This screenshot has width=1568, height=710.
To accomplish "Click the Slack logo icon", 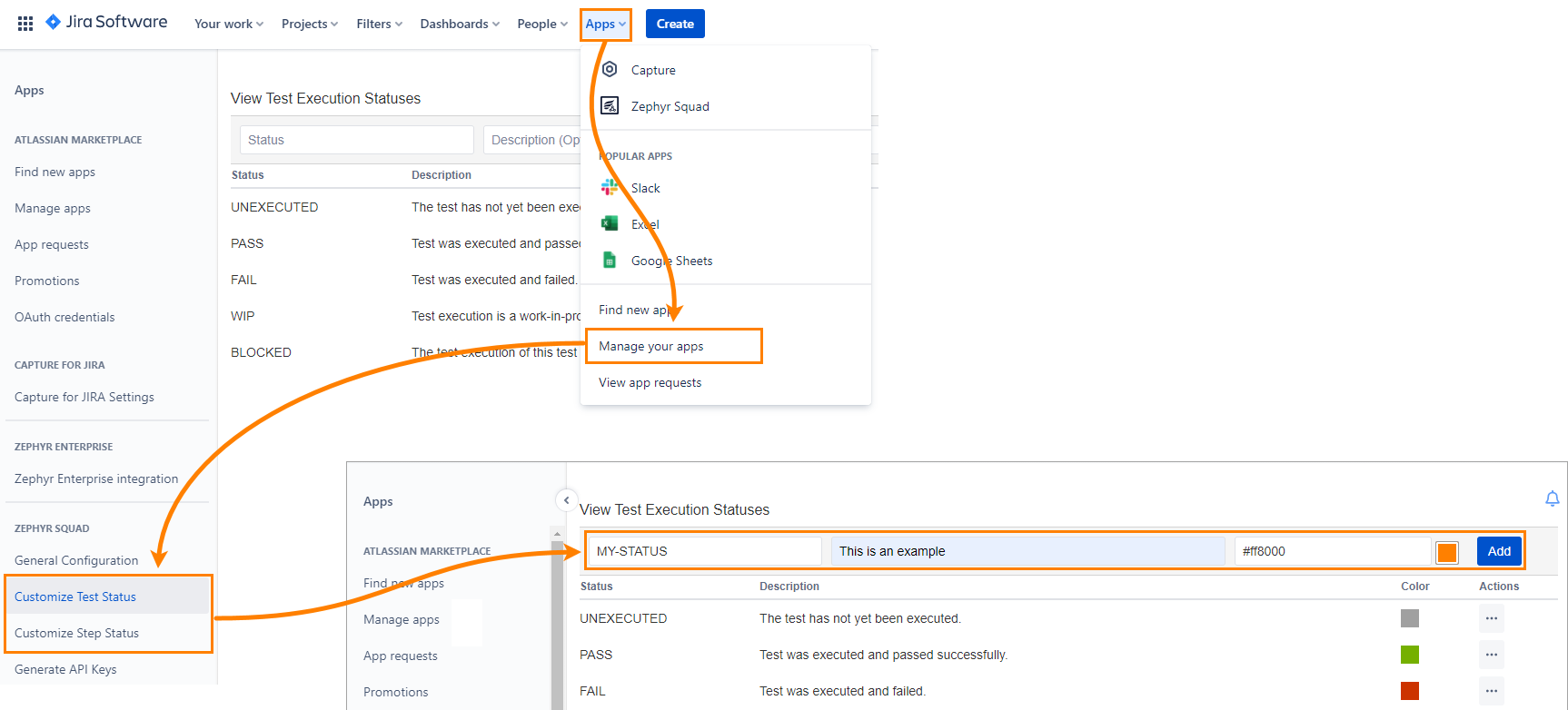I will [610, 187].
